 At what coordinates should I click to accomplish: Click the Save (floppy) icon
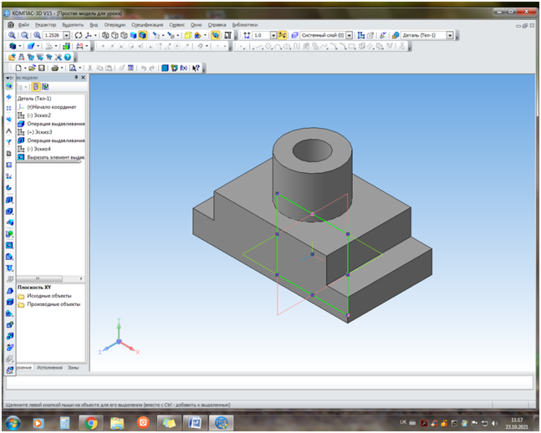41,68
